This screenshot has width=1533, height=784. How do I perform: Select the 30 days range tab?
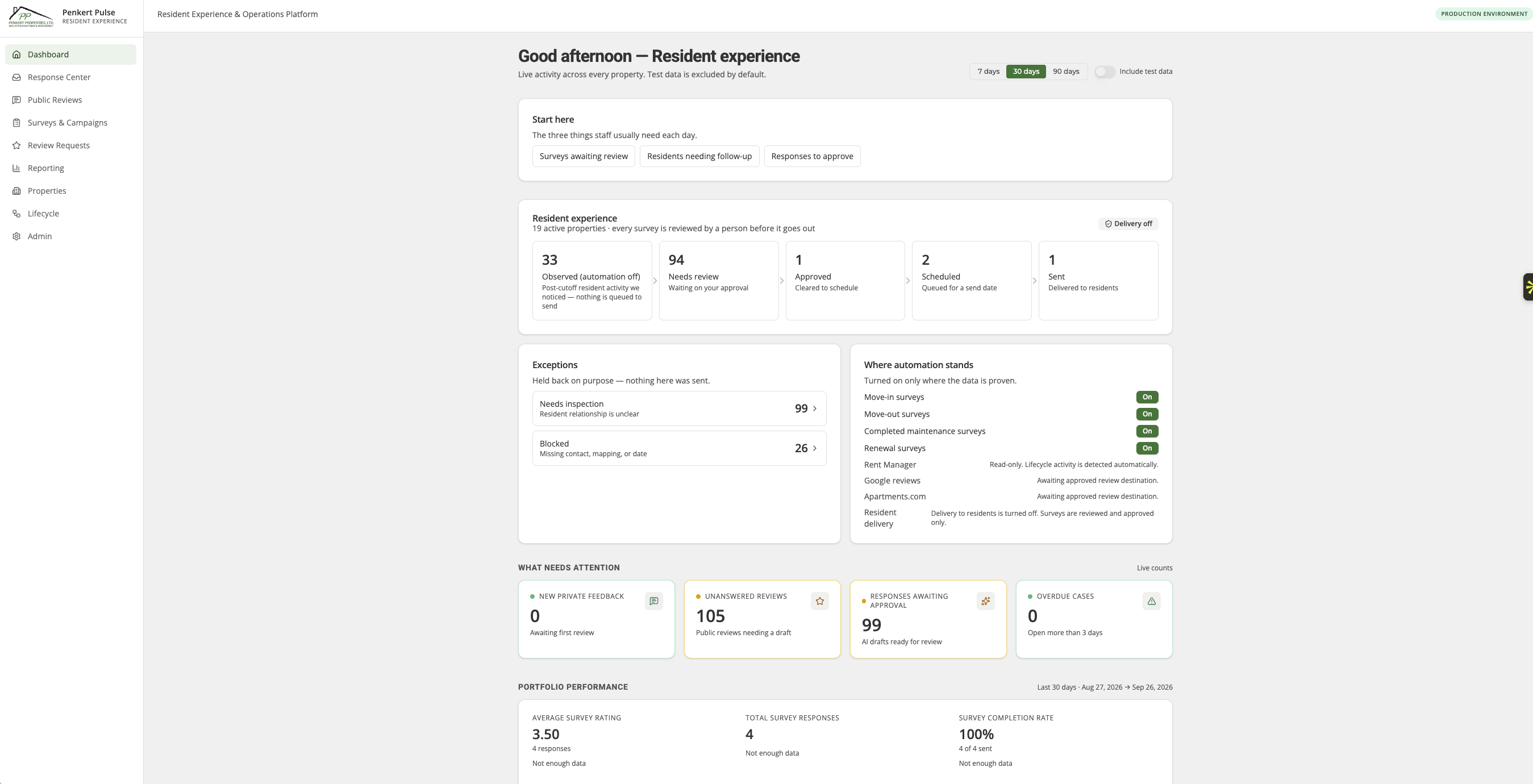pos(1026,72)
